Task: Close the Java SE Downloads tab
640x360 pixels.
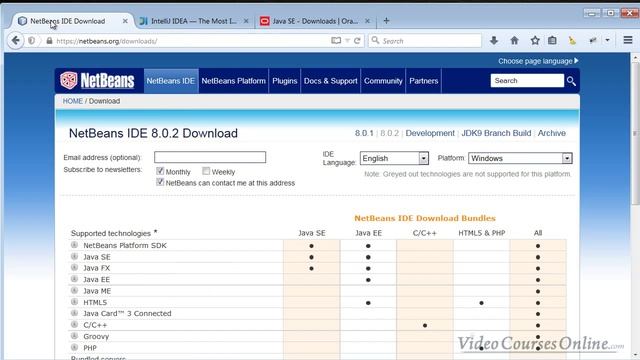Action: (367, 21)
